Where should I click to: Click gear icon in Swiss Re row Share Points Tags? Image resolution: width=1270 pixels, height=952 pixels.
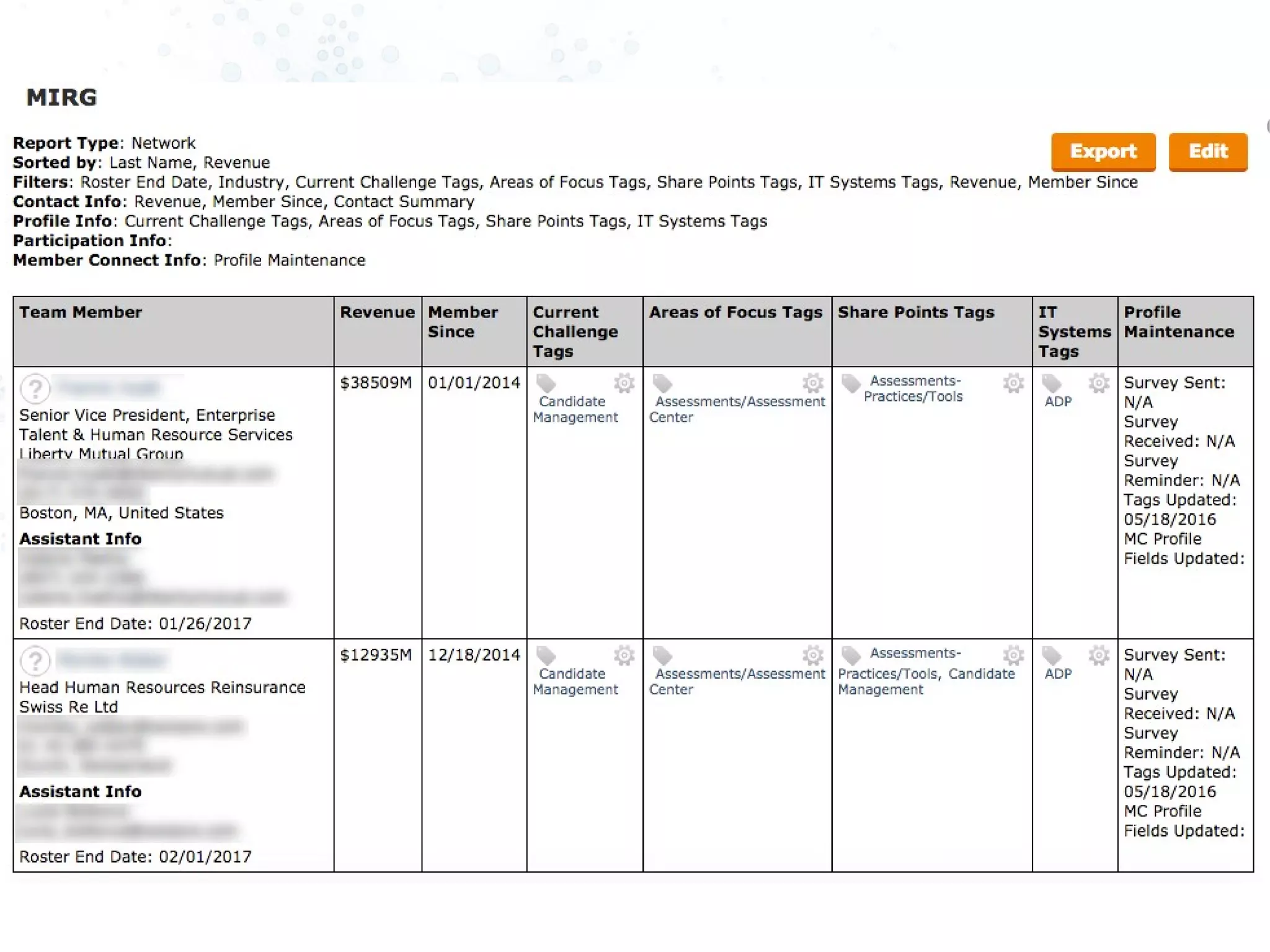[1013, 656]
